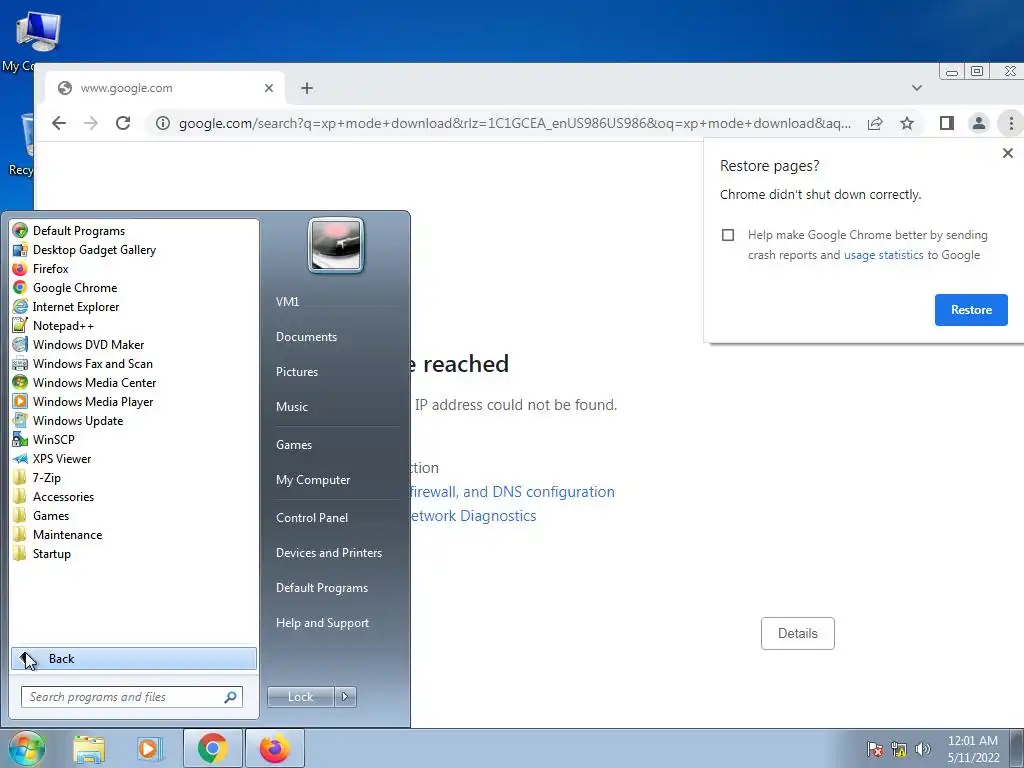Open Windows Update
The image size is (1024, 768).
click(x=68, y=420)
